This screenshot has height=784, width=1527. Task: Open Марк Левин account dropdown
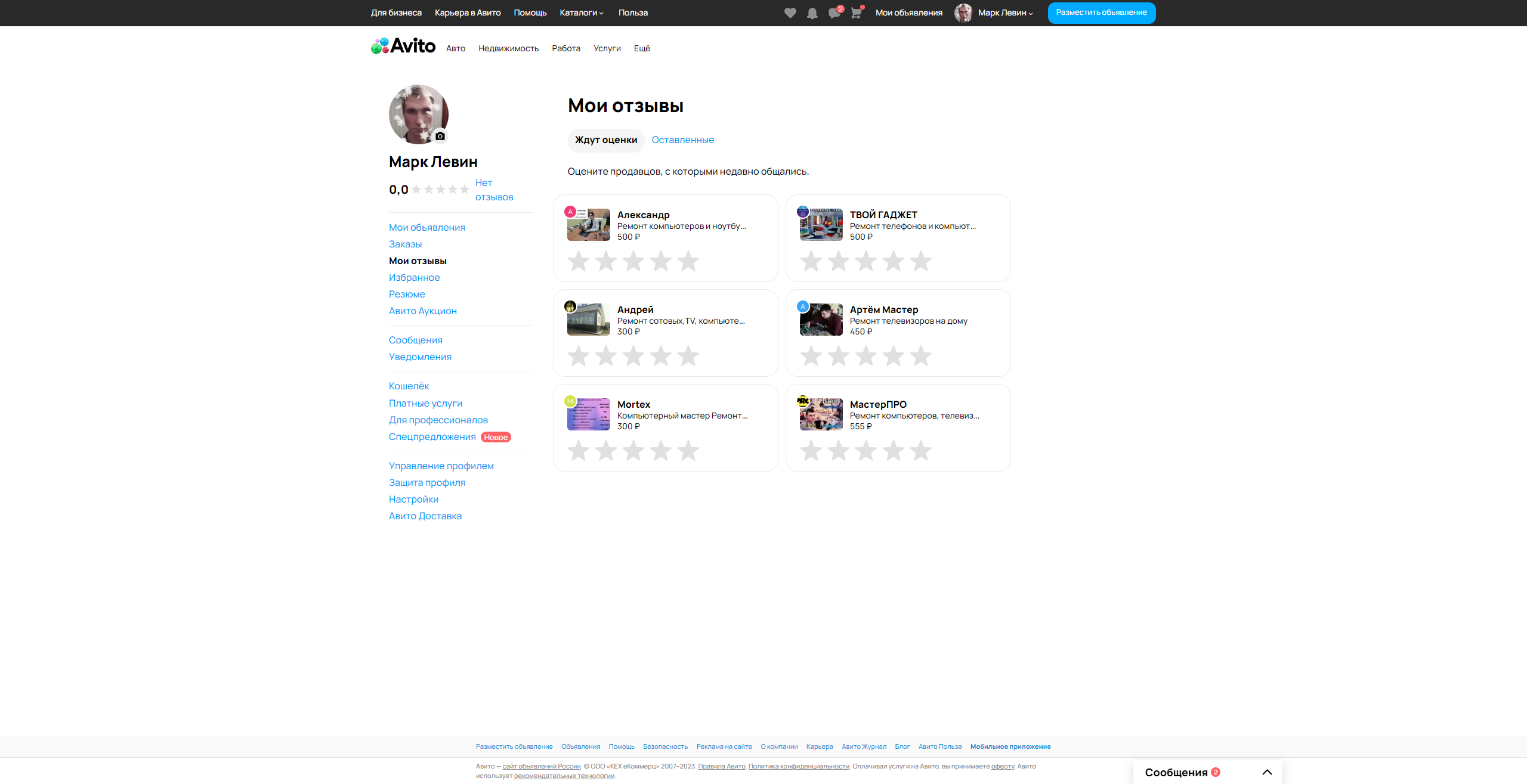click(1004, 13)
